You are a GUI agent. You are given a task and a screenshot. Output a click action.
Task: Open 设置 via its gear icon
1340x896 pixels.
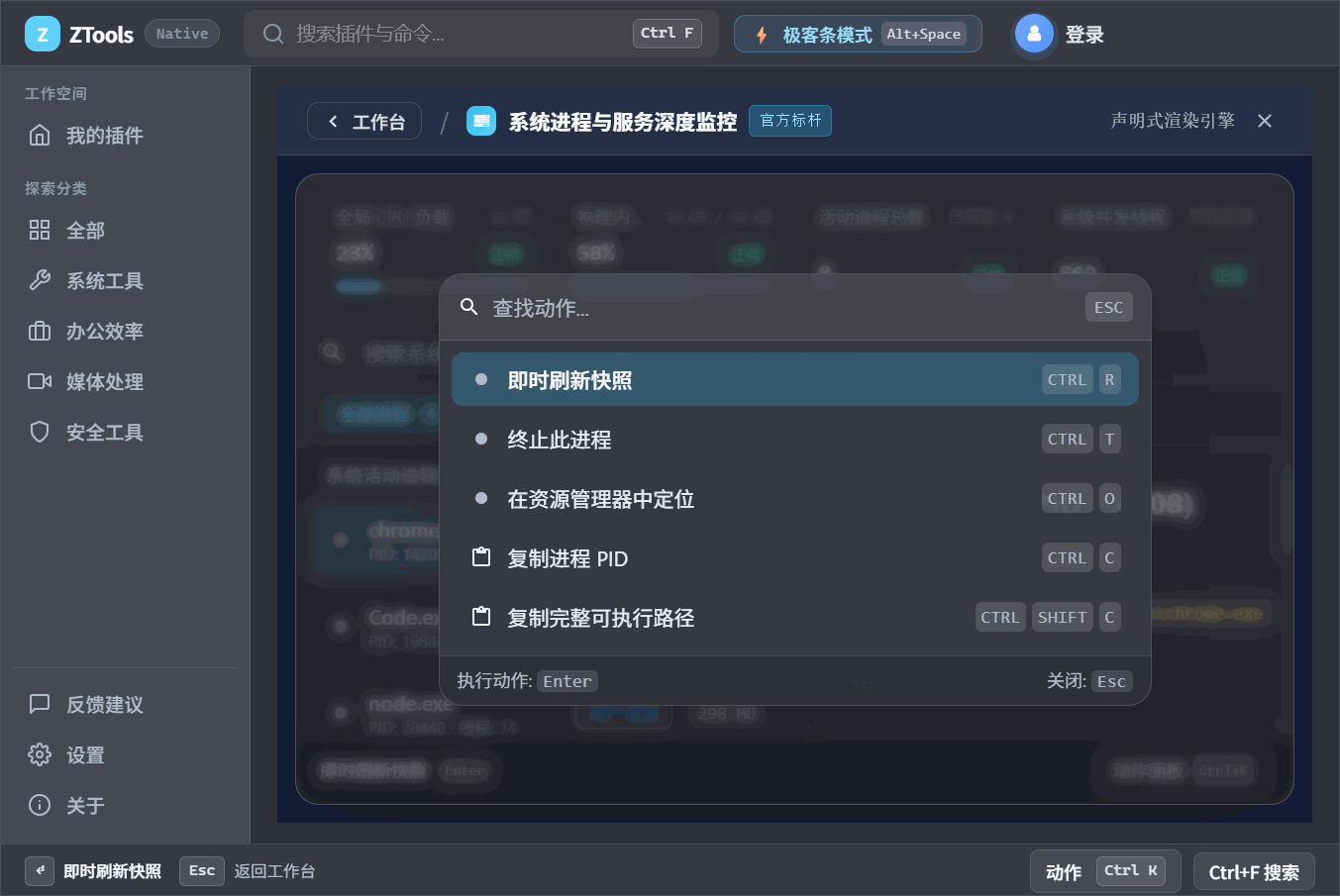tap(40, 755)
